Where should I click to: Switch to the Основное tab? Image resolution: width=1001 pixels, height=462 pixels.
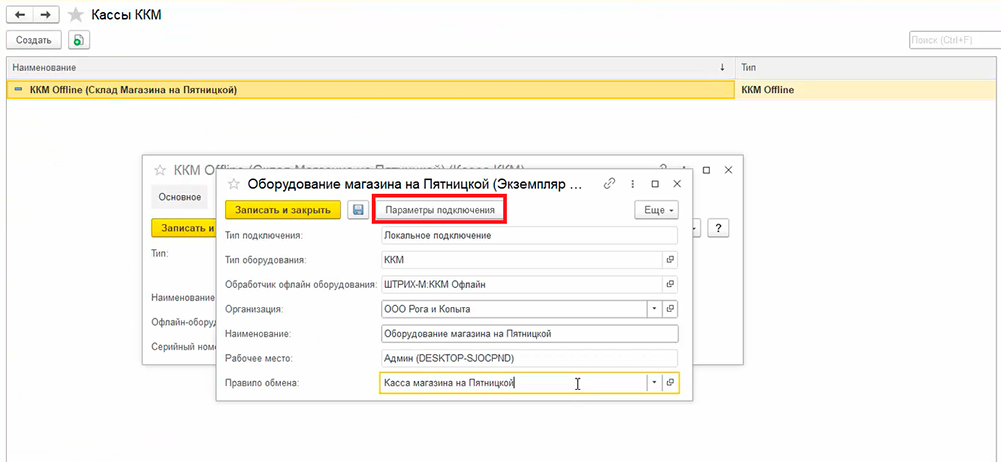(180, 197)
